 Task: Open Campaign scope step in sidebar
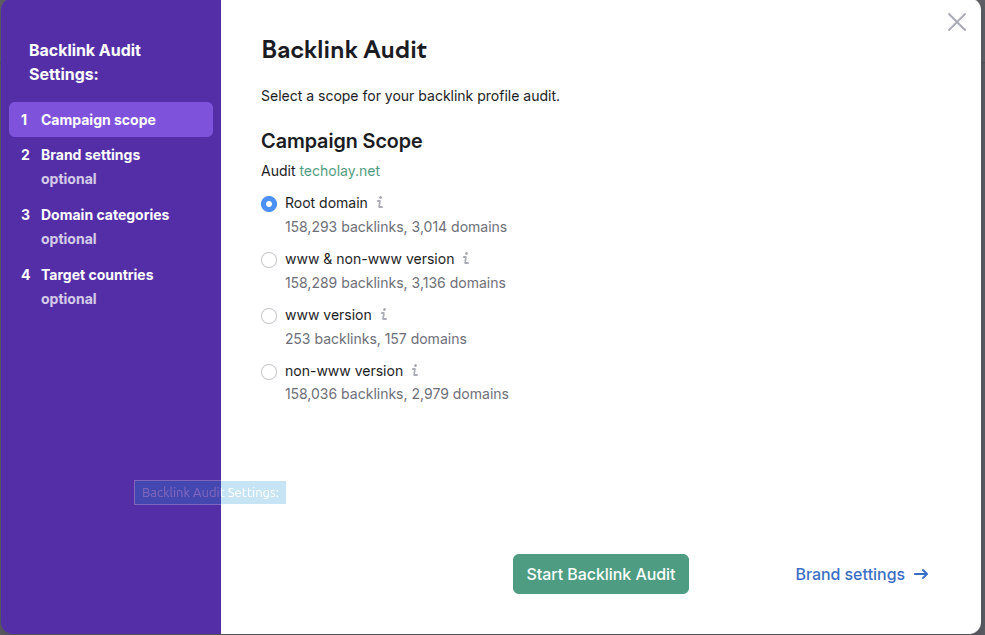(x=111, y=119)
